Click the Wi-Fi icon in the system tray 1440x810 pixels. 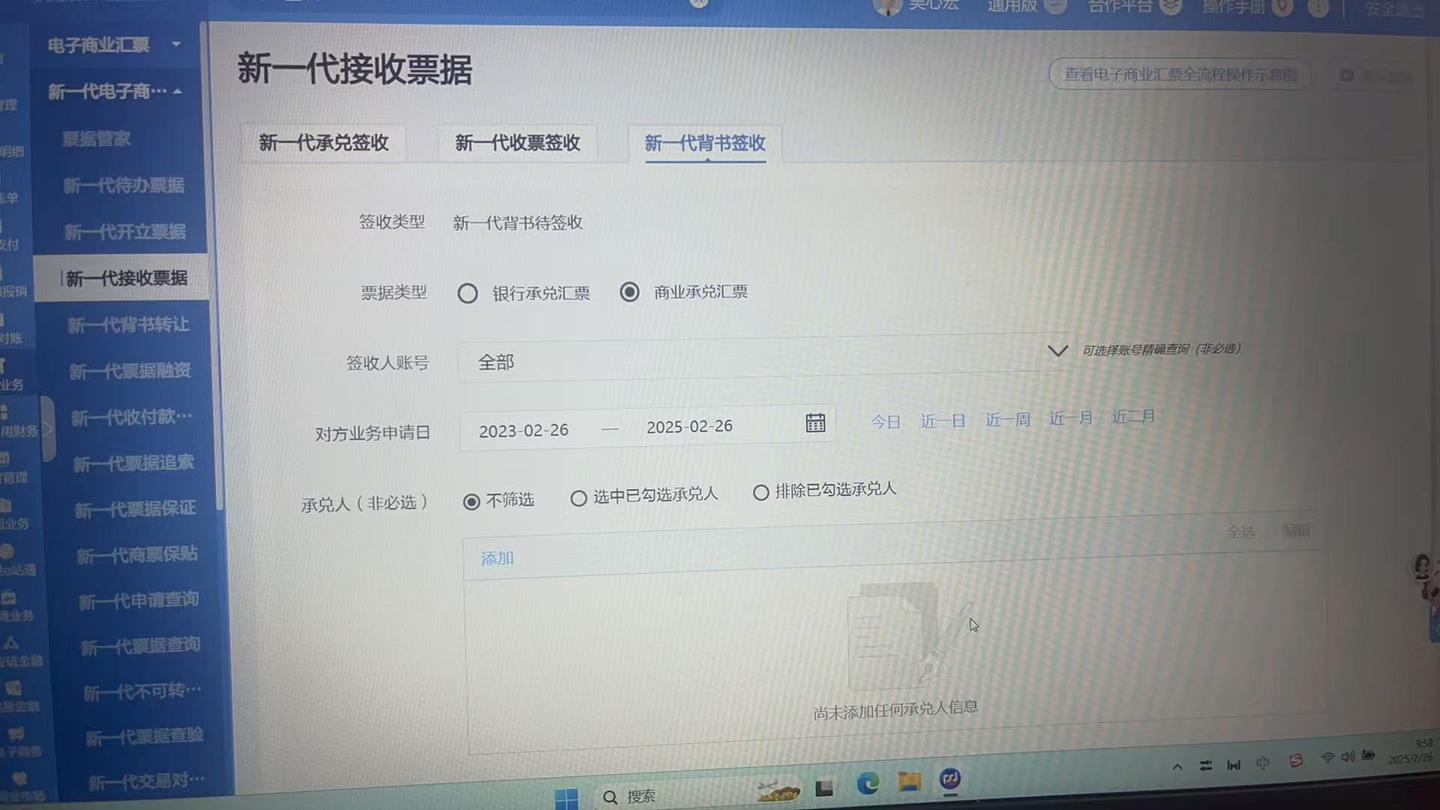(x=1328, y=758)
